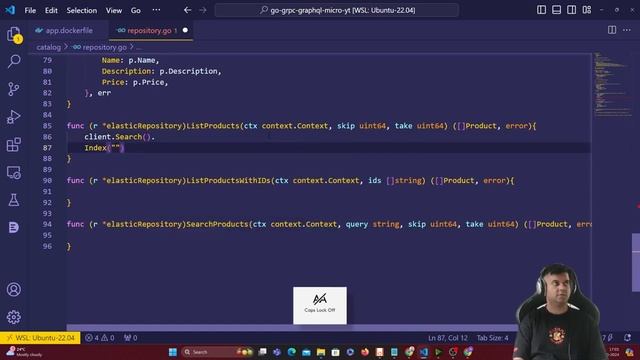Open the repository.go breadcrumb
640x360 pixels.
(x=104, y=47)
